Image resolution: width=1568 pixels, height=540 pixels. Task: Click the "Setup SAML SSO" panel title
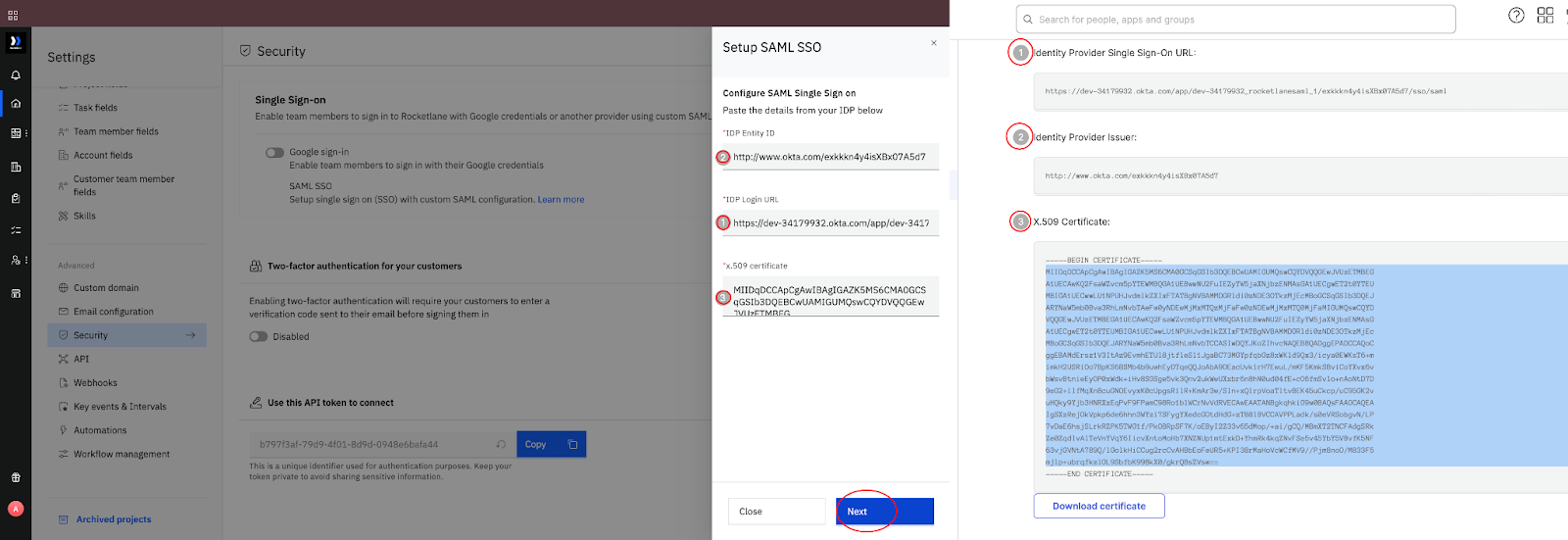pyautogui.click(x=772, y=47)
